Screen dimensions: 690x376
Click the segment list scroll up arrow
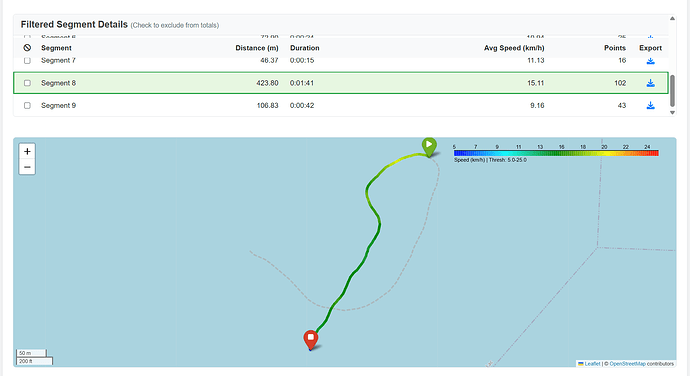point(672,18)
